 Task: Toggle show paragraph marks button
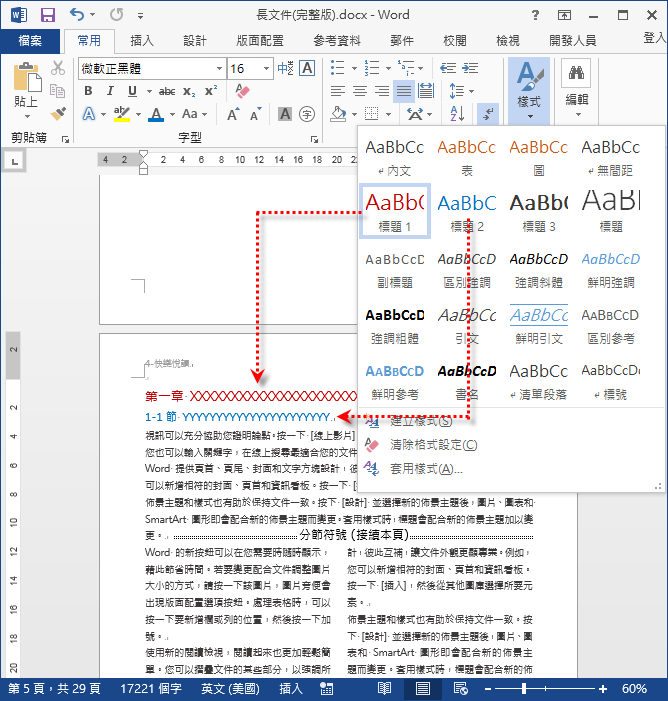488,114
